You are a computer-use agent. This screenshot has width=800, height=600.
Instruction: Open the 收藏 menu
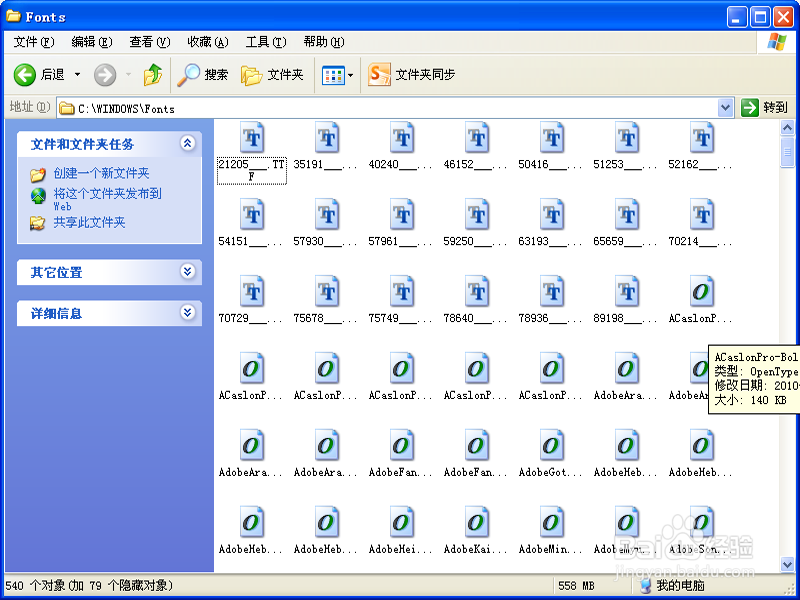point(208,42)
